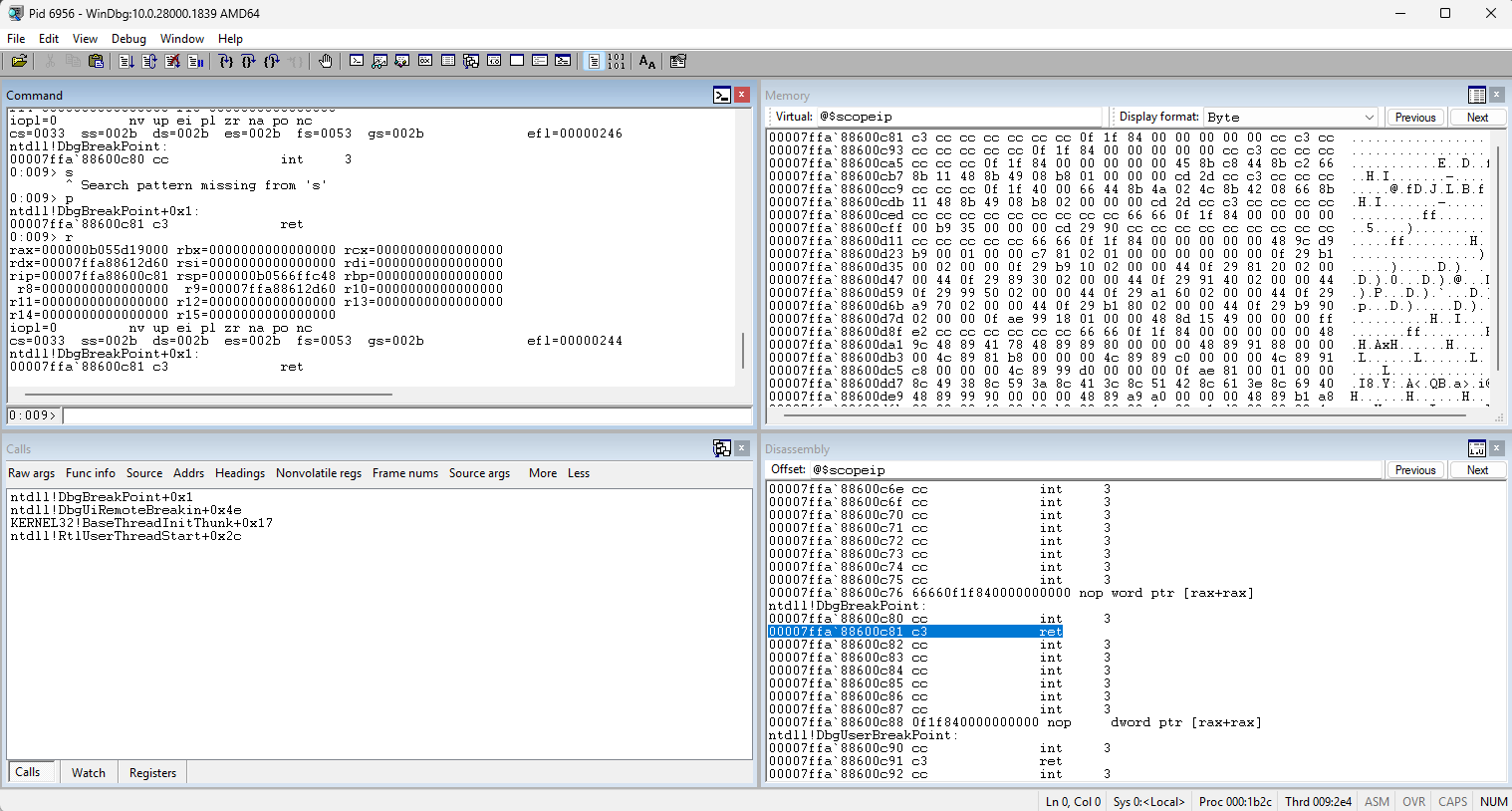Image resolution: width=1512 pixels, height=811 pixels.
Task: Click the 0:009> command input field
Action: pos(407,415)
